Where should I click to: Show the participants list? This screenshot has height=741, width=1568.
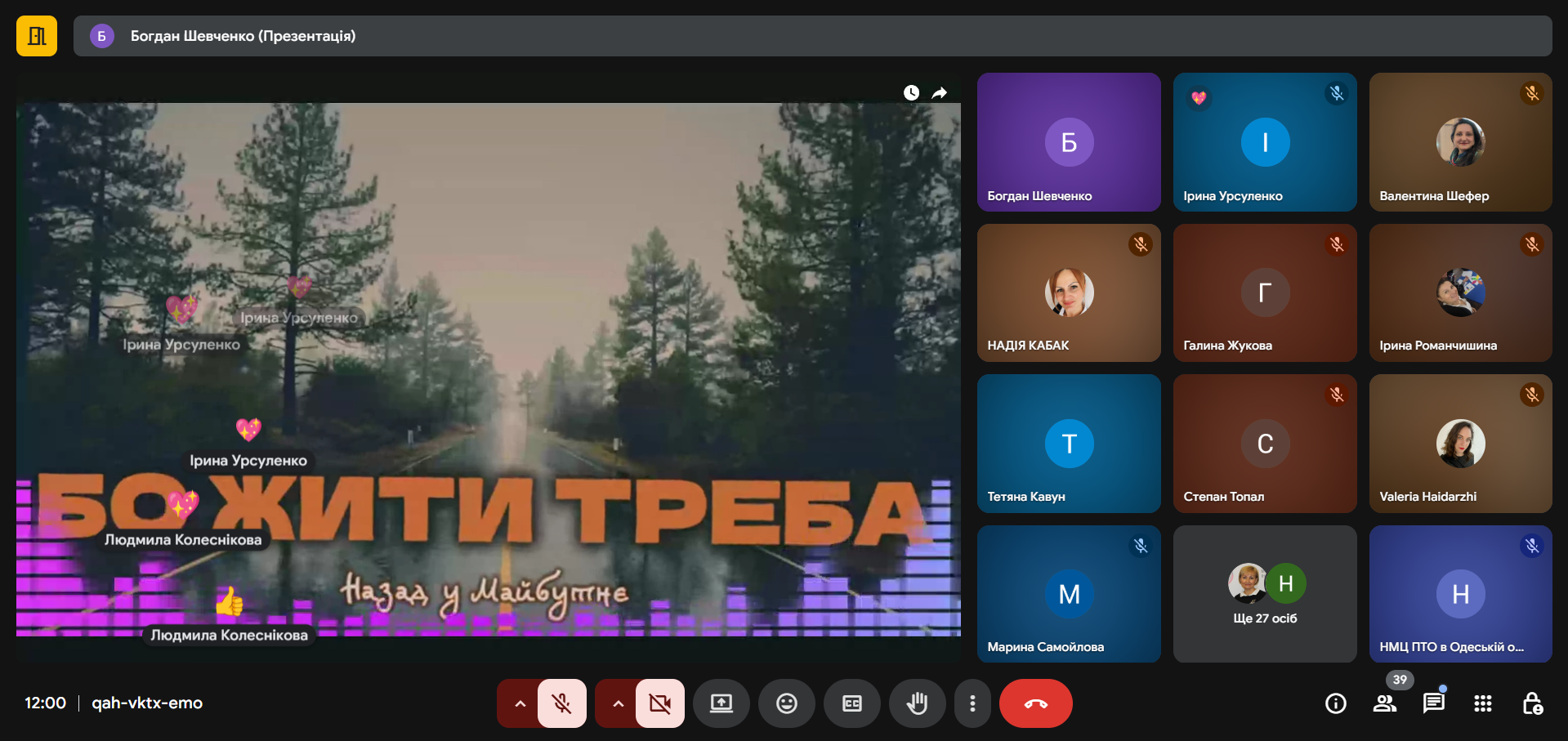1384,703
